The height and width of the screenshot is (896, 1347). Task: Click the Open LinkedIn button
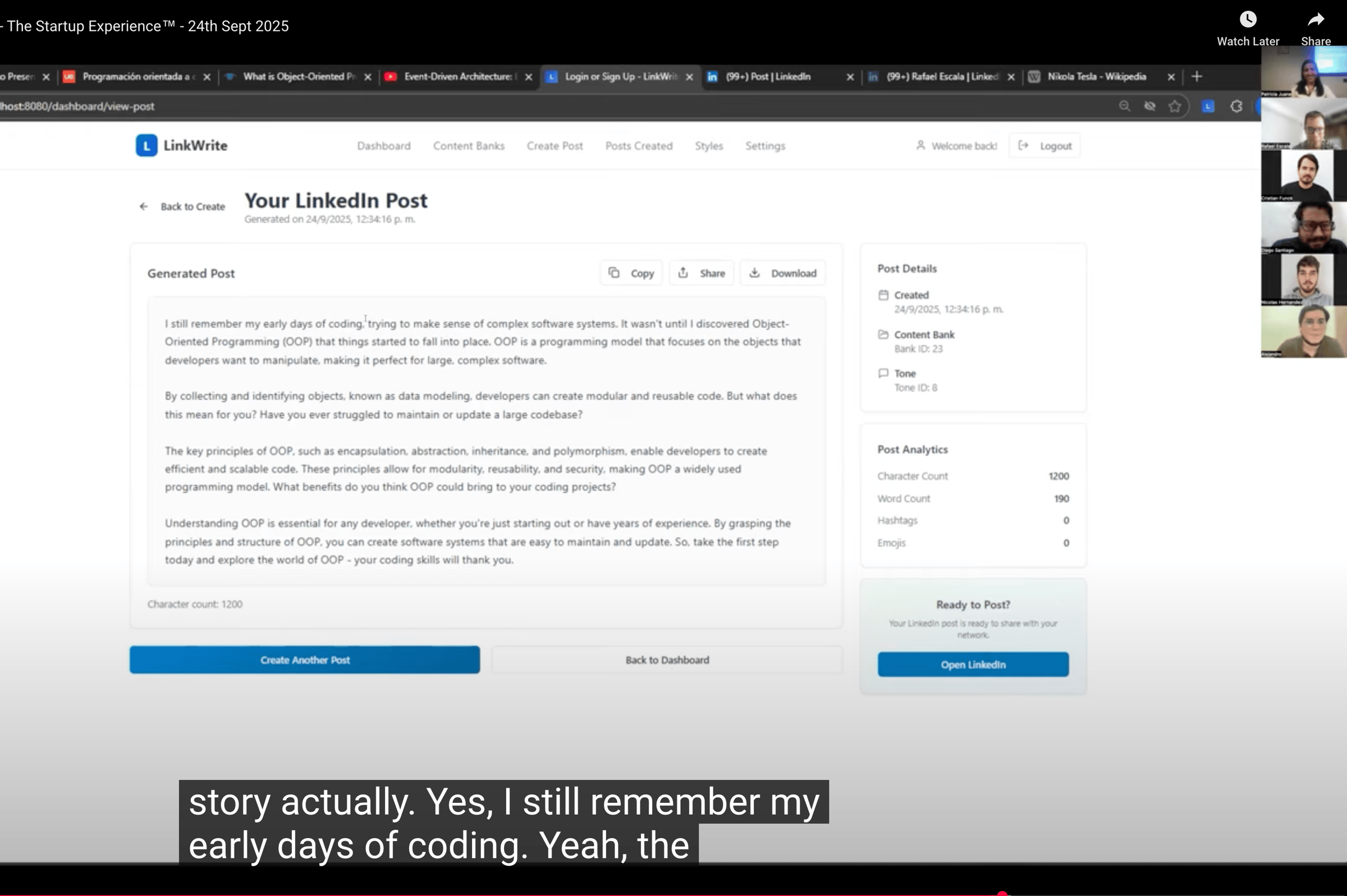[x=973, y=665]
